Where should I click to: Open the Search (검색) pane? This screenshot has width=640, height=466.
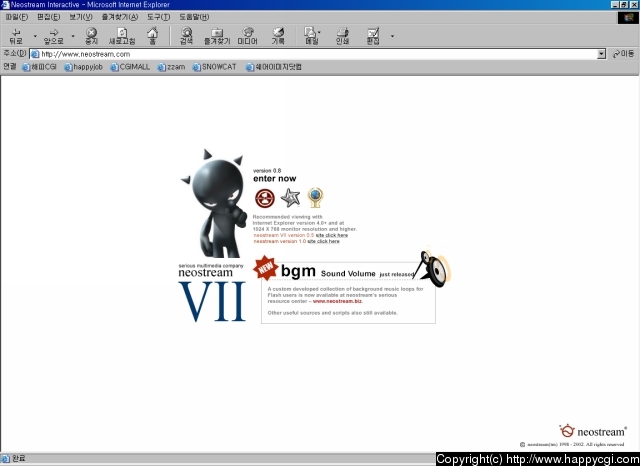(x=187, y=36)
